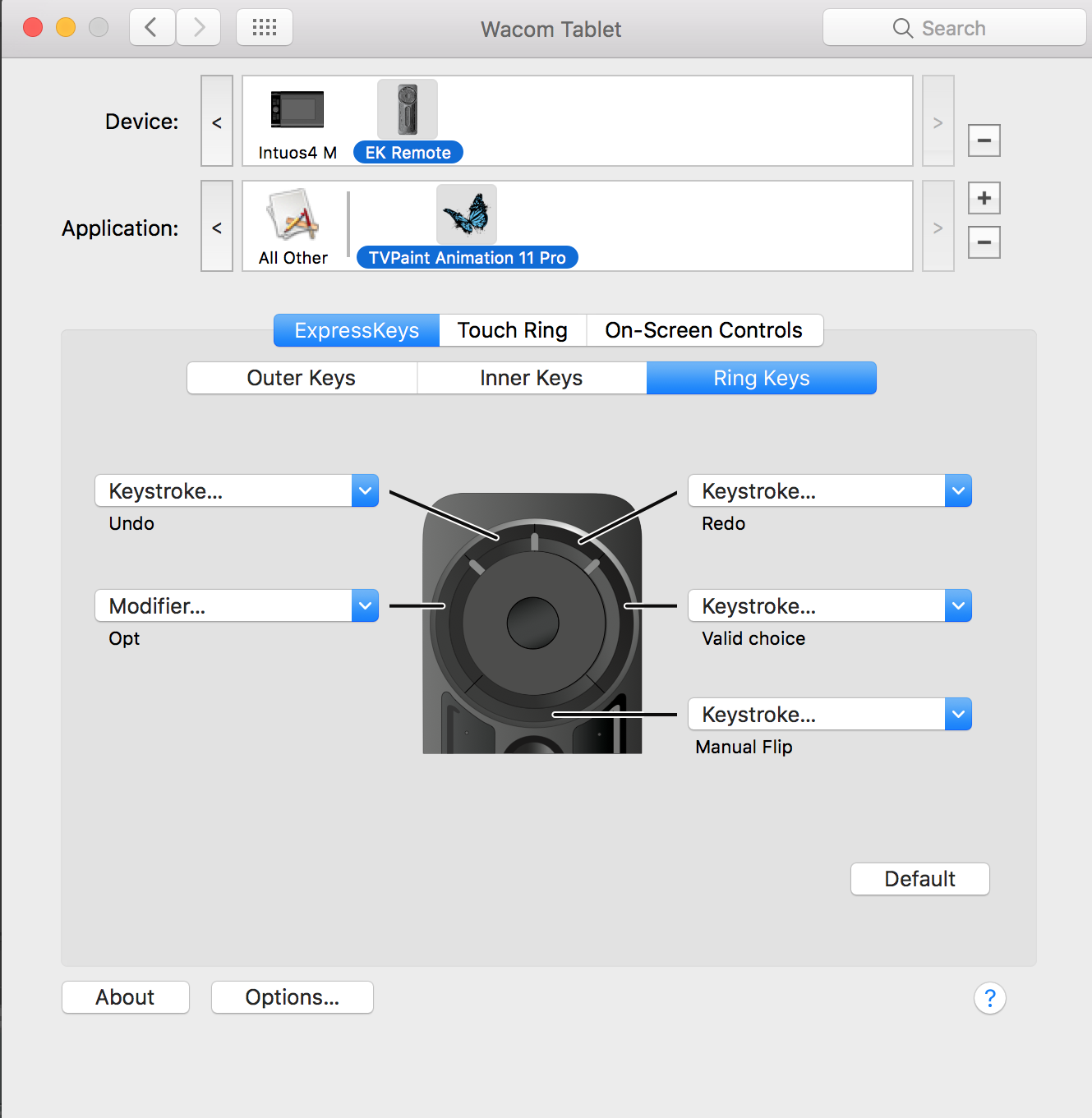The image size is (1092, 1118).
Task: Select Outer Keys segment
Action: click(x=302, y=378)
